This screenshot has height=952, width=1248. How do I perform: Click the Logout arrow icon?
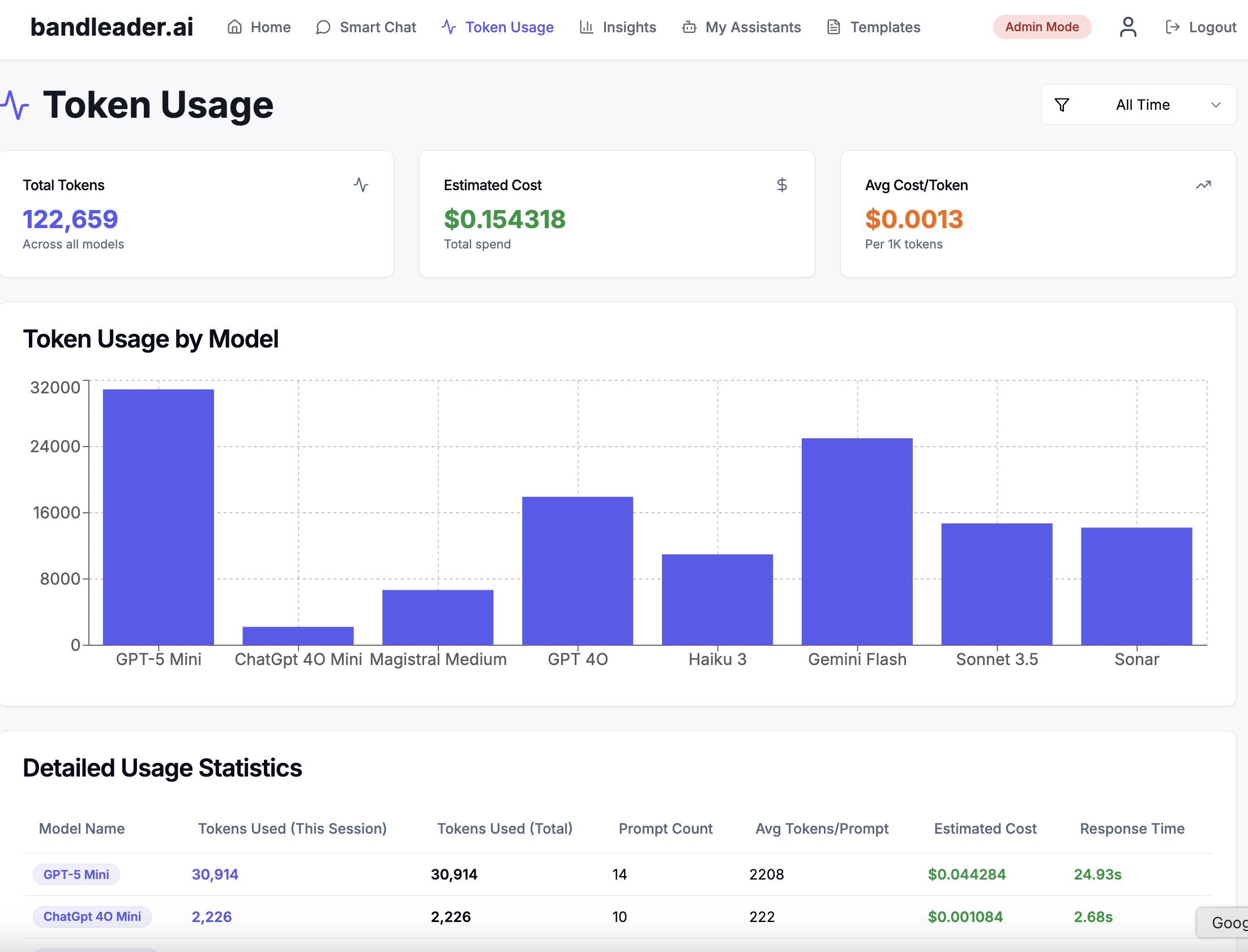pyautogui.click(x=1172, y=27)
